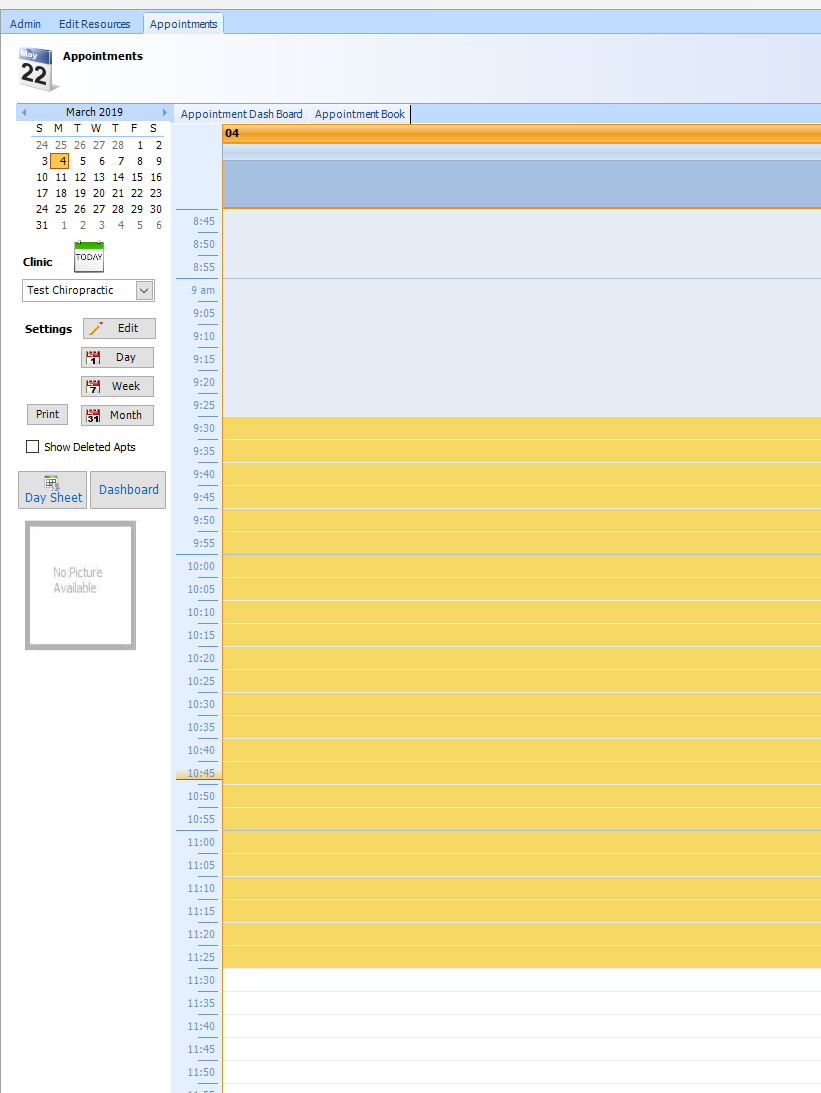Click the 8:45 time slot label
The height and width of the screenshot is (1093, 821).
tap(204, 221)
